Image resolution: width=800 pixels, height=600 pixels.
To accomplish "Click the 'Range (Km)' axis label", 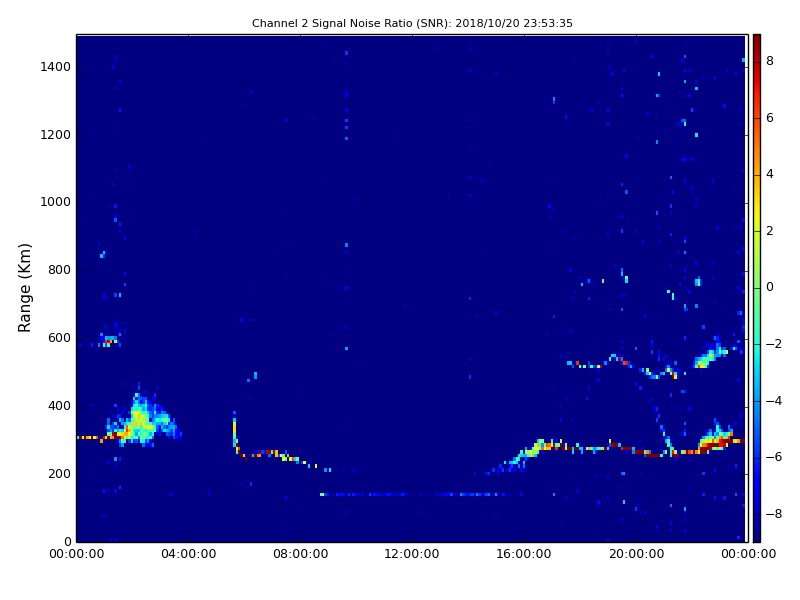I will 24,288.
